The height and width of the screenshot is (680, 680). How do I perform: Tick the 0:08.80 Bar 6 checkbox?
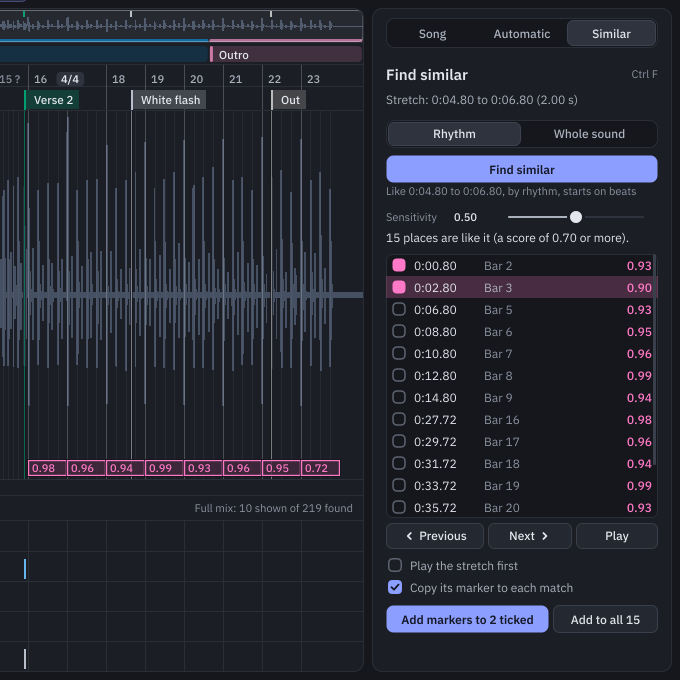point(399,331)
